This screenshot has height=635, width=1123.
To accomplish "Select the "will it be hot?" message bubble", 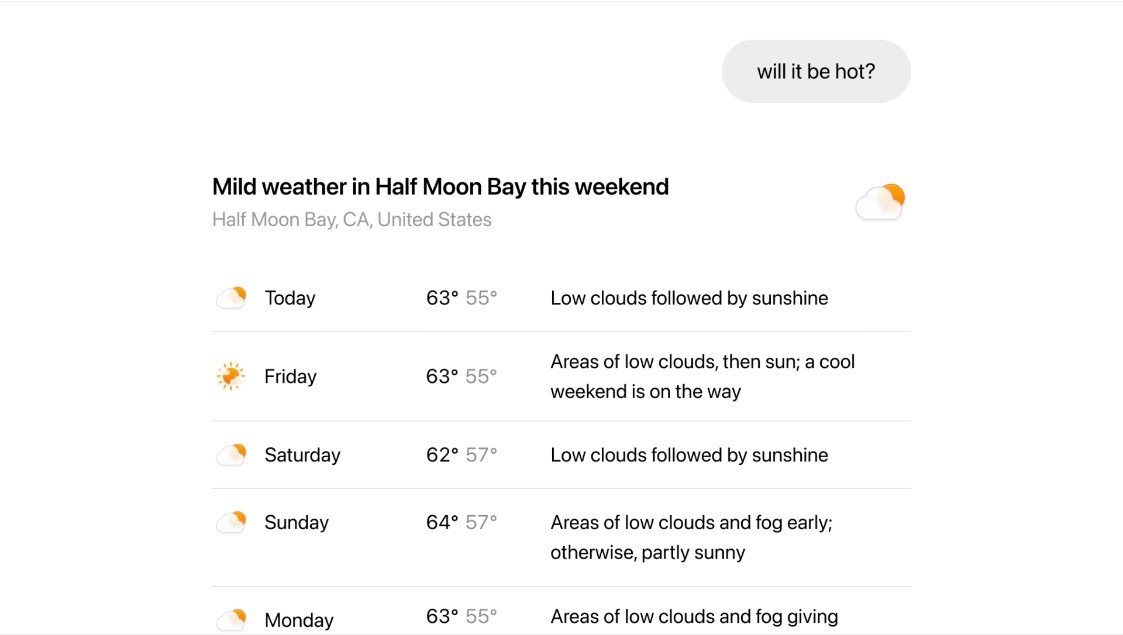I will pos(816,71).
